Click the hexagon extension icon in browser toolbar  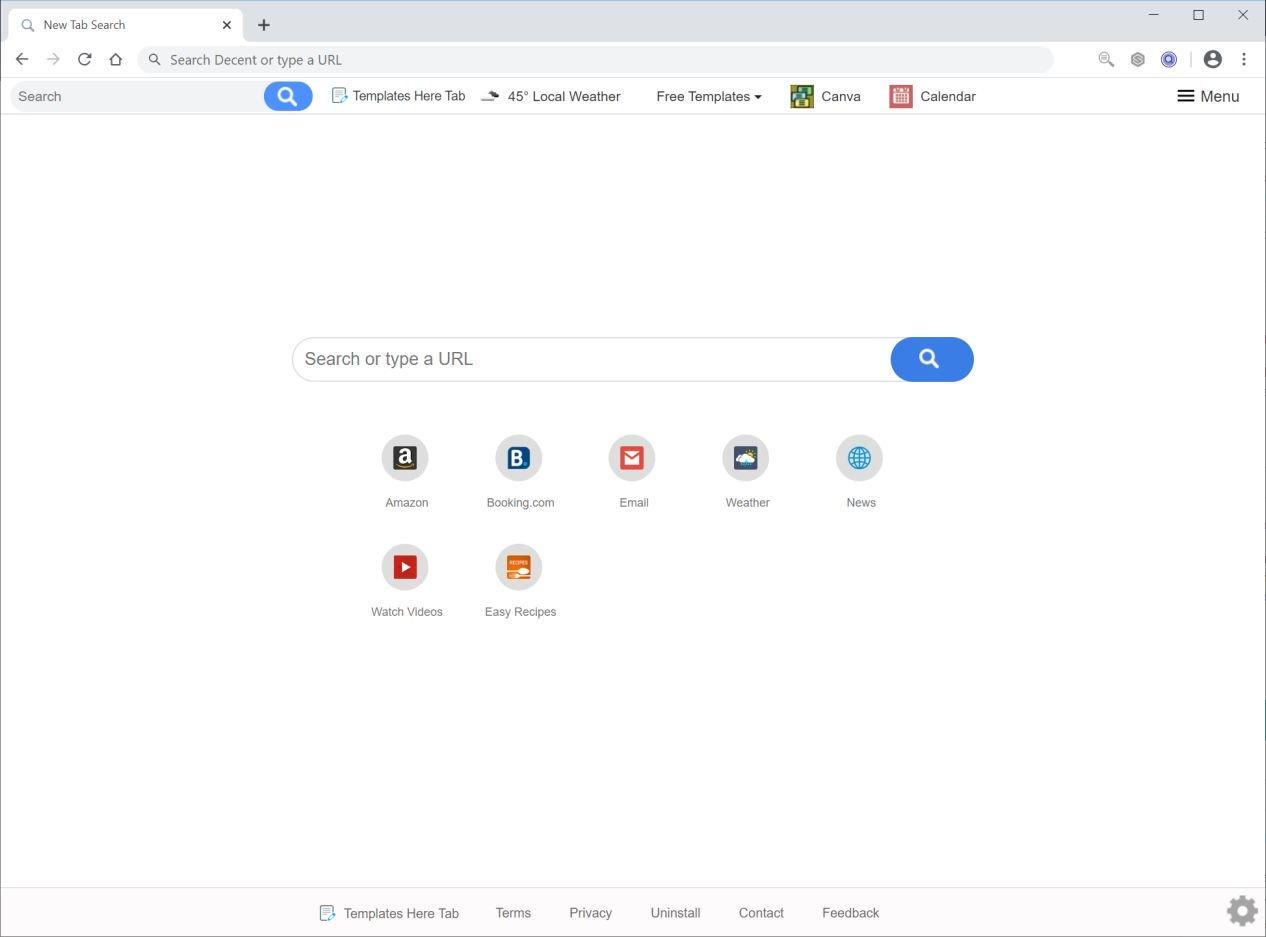[1137, 59]
